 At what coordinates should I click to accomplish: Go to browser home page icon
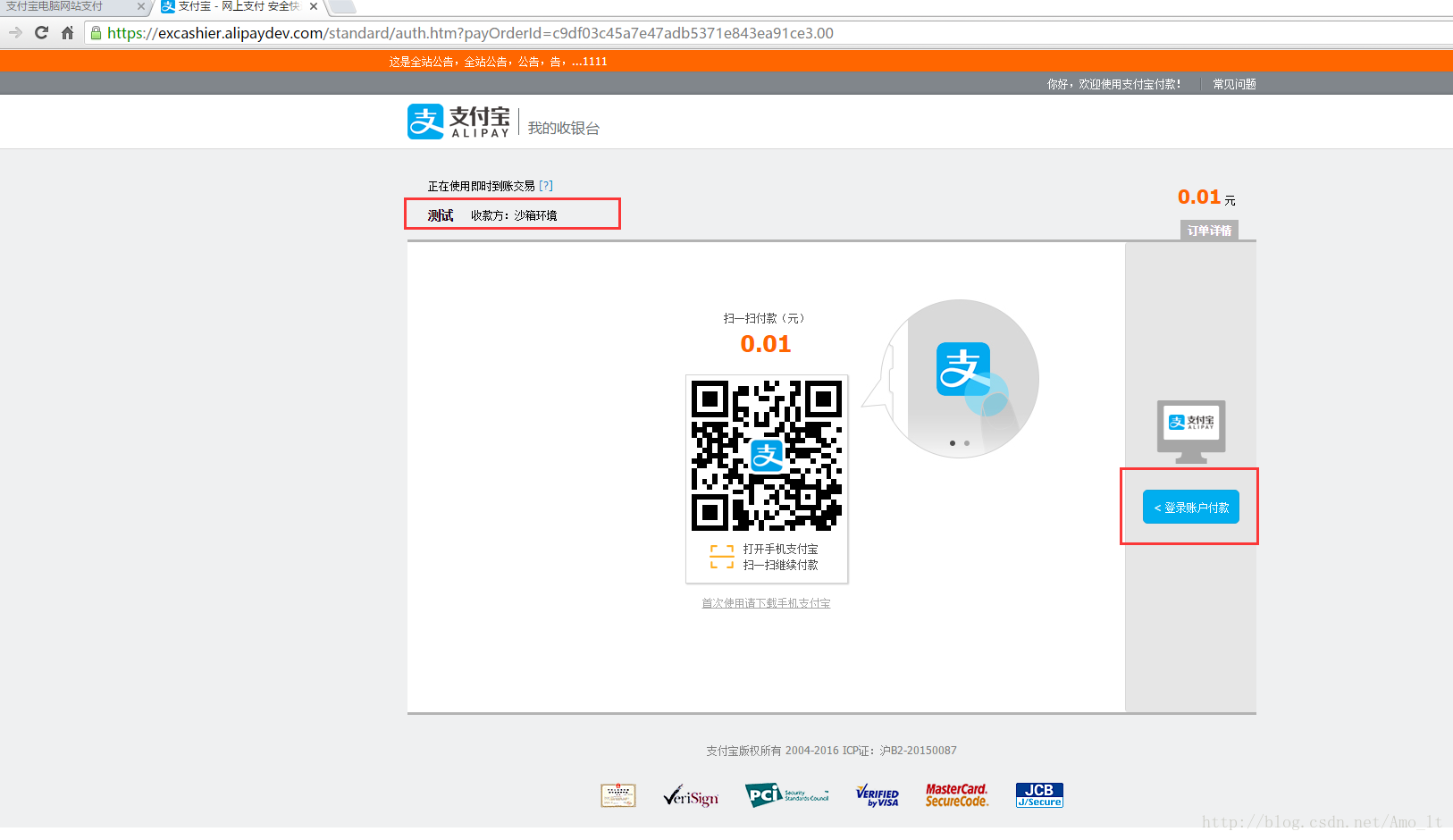point(67,33)
